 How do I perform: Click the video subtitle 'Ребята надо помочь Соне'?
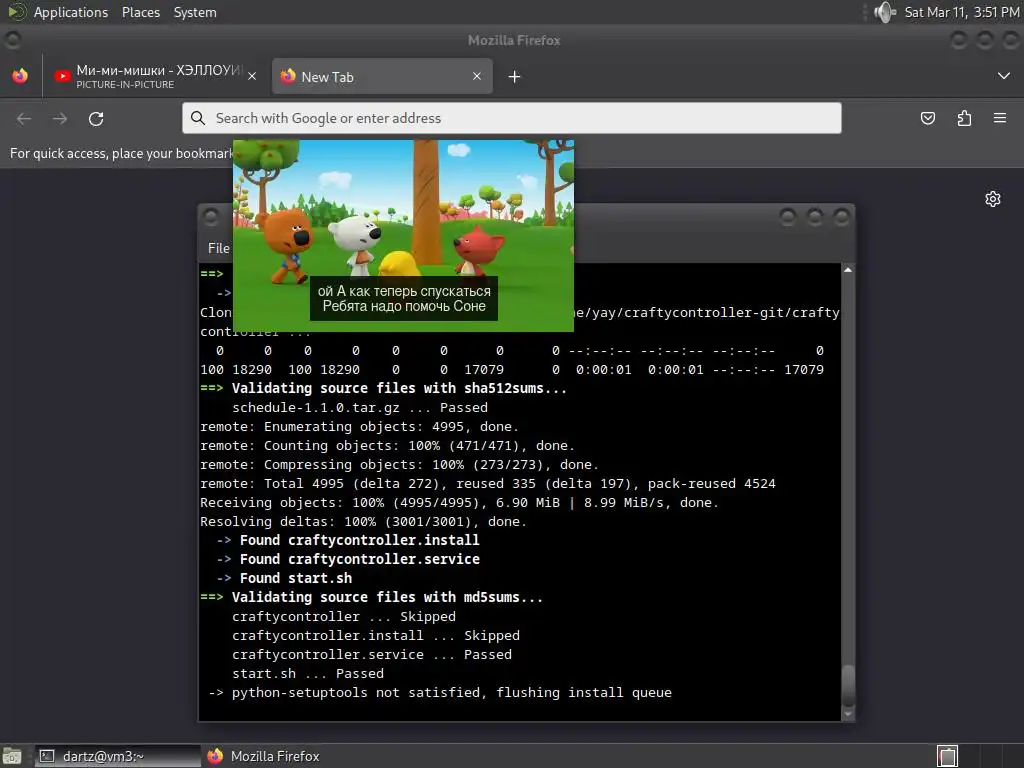(x=404, y=306)
